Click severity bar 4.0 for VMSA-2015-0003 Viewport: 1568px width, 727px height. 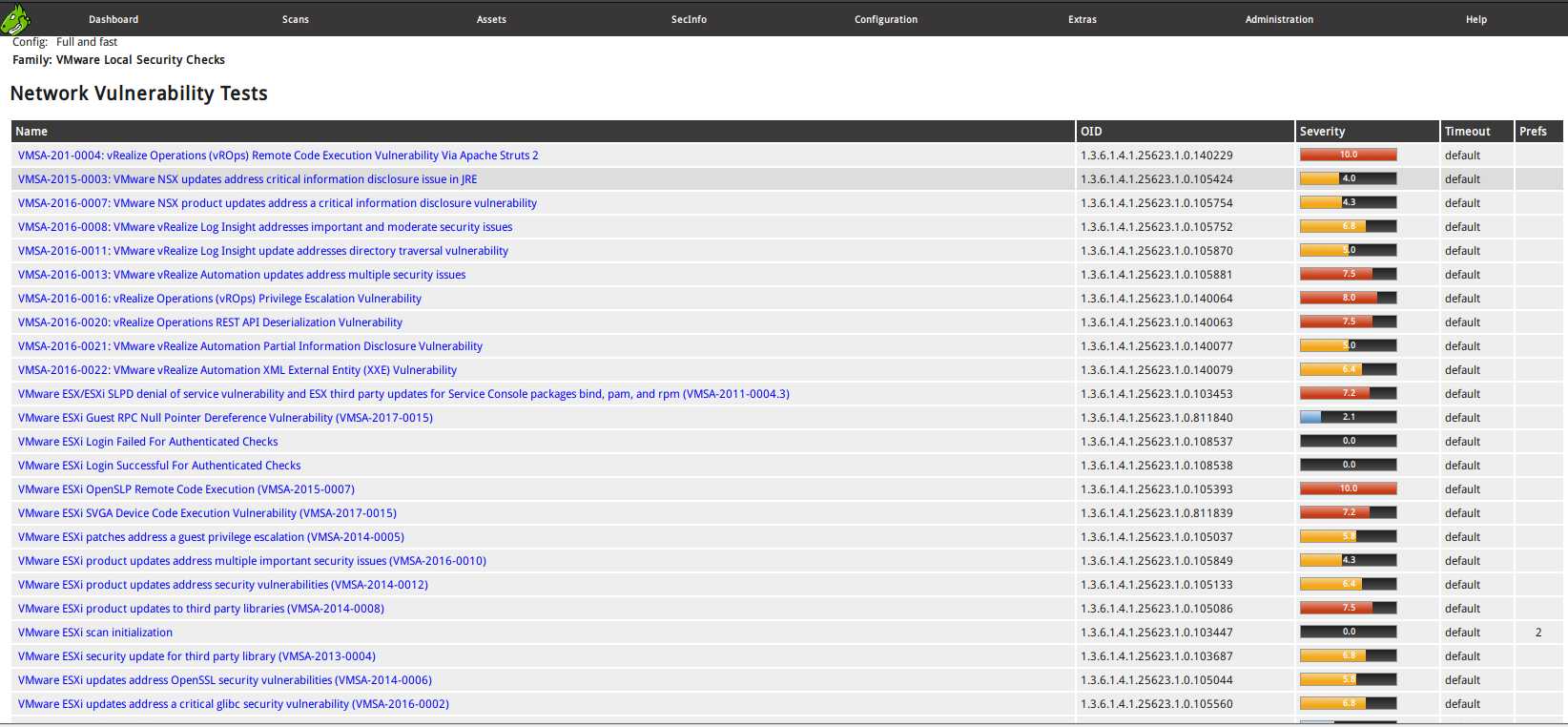[1348, 178]
